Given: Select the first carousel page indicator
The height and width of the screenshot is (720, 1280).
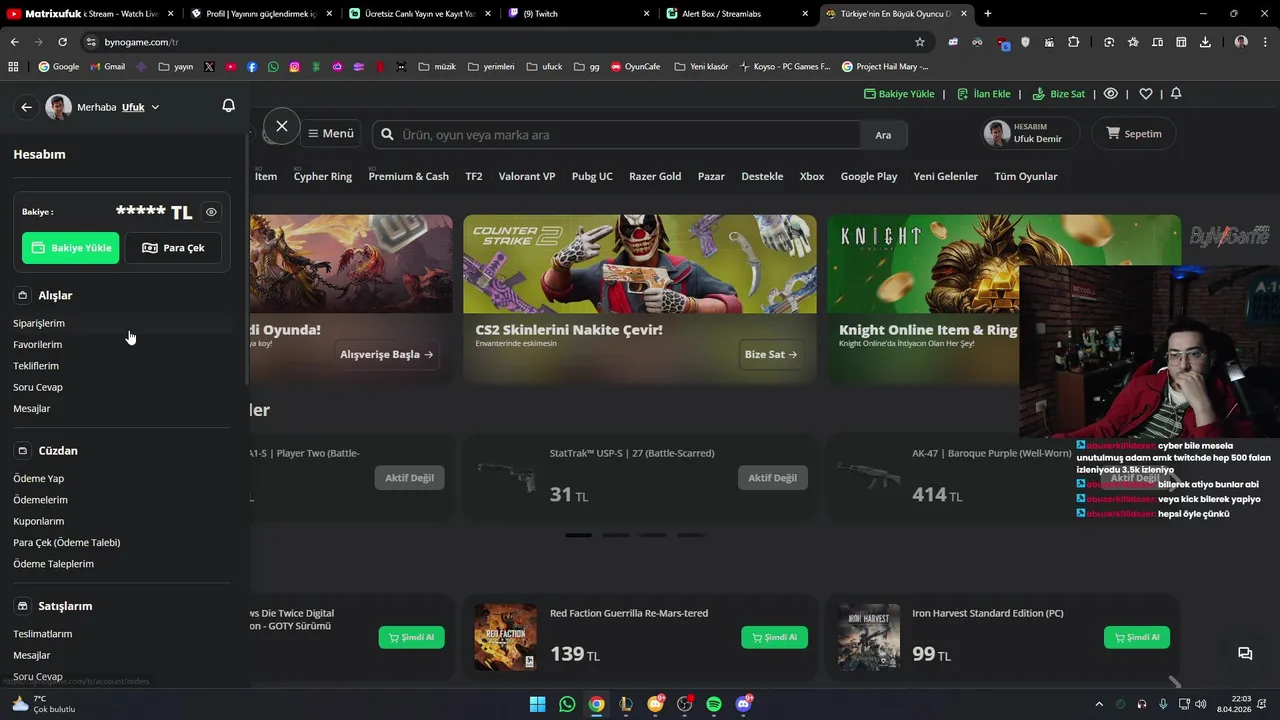Looking at the screenshot, I should pyautogui.click(x=578, y=535).
